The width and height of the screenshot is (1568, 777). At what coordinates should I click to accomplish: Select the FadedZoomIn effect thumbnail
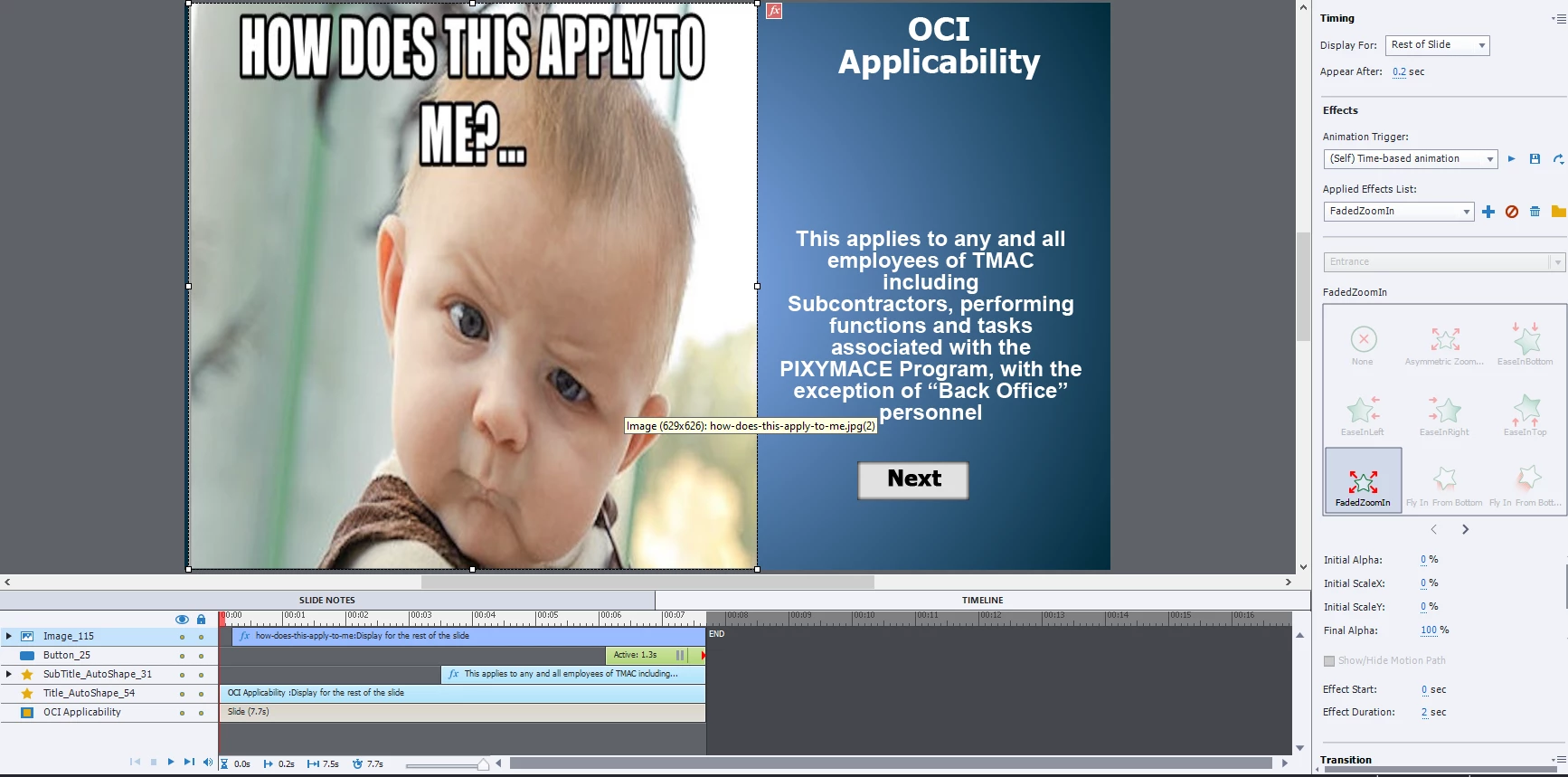pyautogui.click(x=1363, y=479)
